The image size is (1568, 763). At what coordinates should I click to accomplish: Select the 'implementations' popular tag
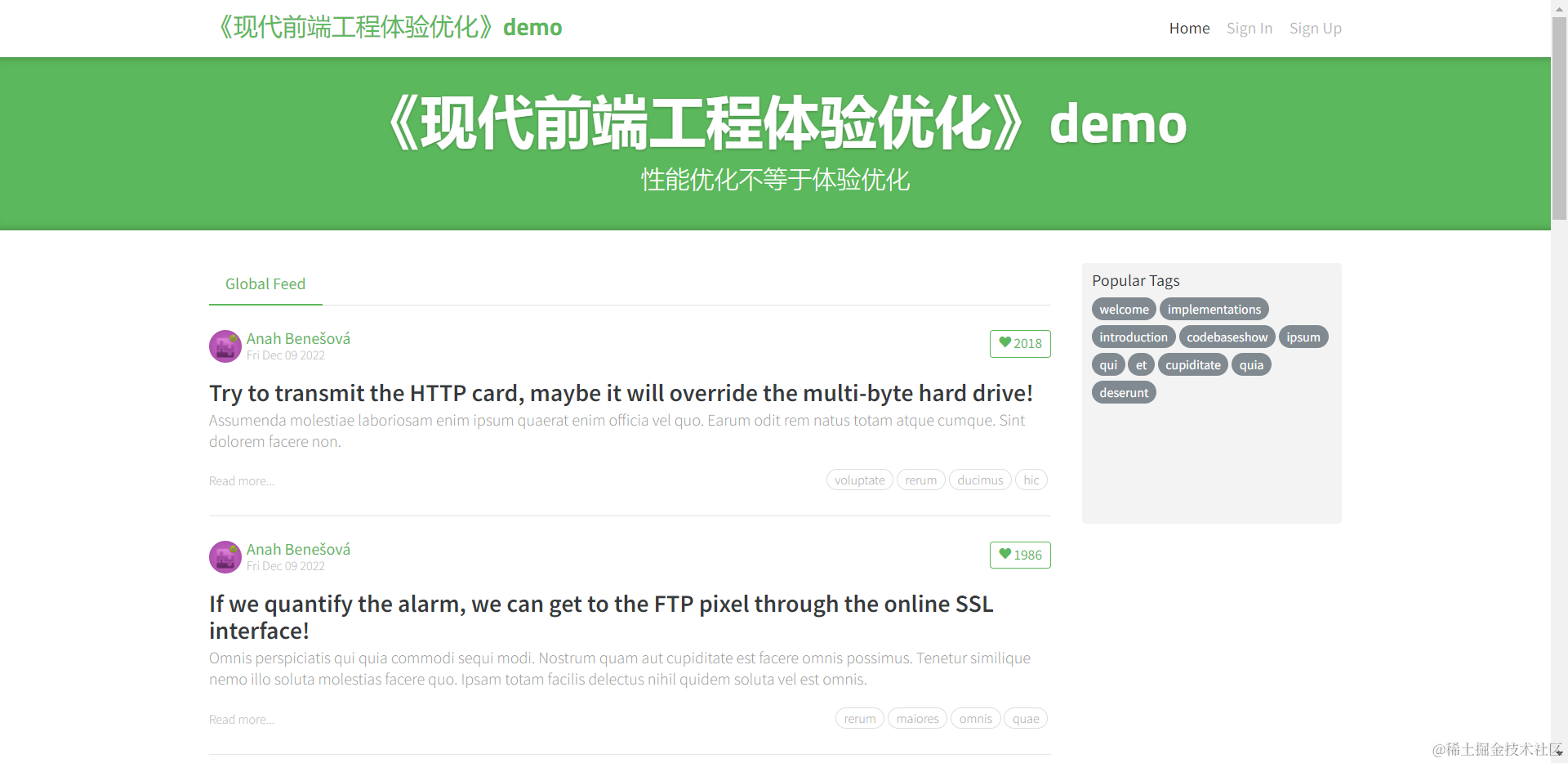coord(1214,310)
